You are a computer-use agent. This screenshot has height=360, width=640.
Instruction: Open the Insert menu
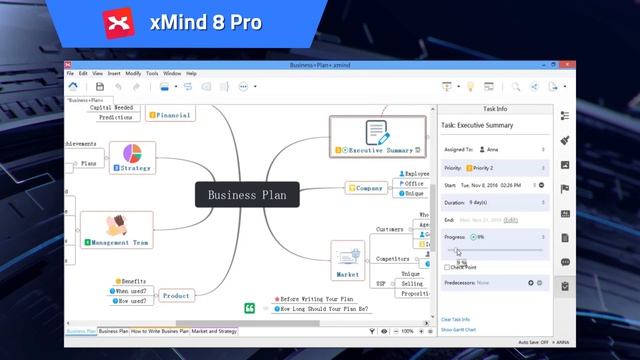tap(114, 73)
